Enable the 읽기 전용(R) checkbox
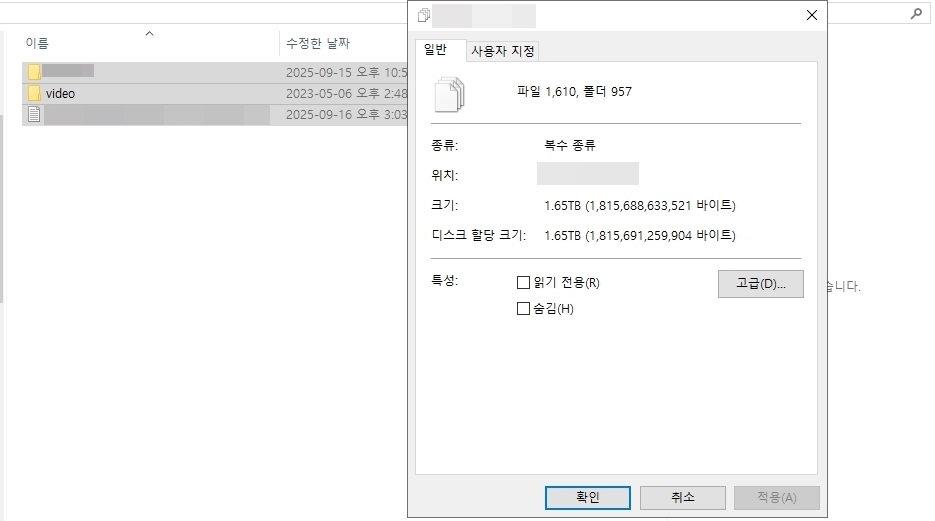The height and width of the screenshot is (521, 935). point(523,282)
